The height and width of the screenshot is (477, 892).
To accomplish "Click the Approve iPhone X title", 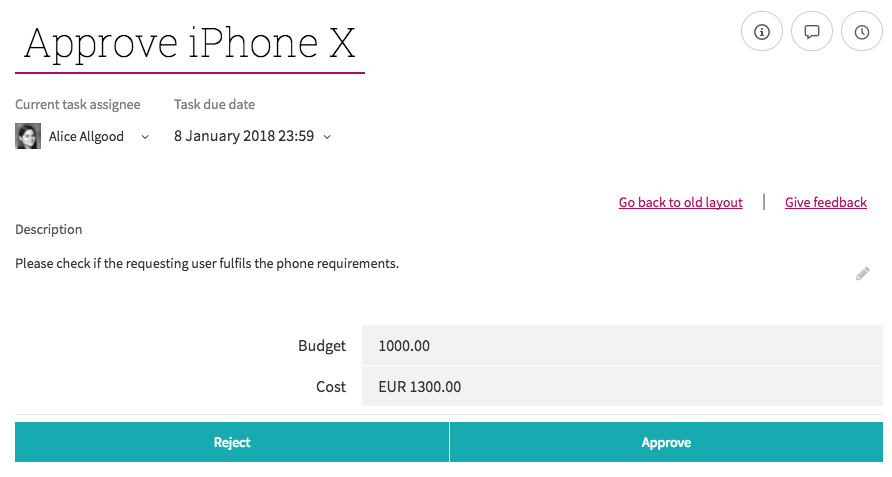I will 189,43.
